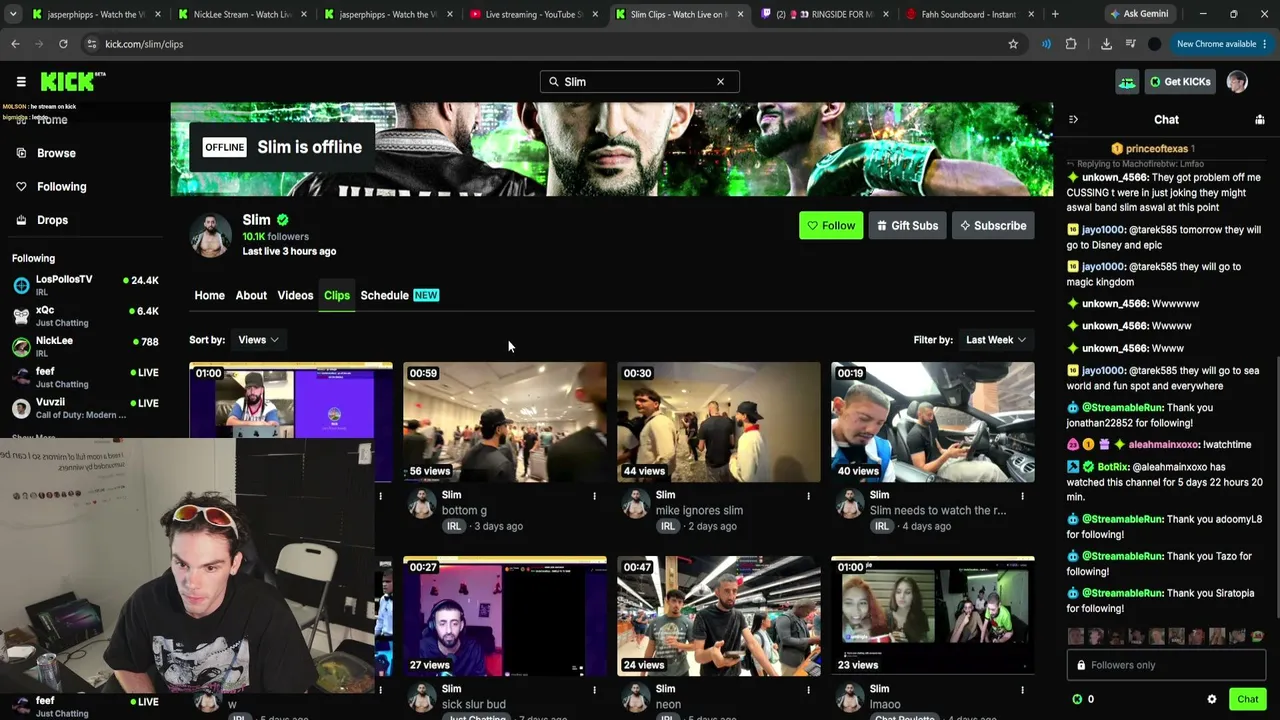Click the search box containing Slim
This screenshot has height=720, width=1280.
[x=640, y=82]
